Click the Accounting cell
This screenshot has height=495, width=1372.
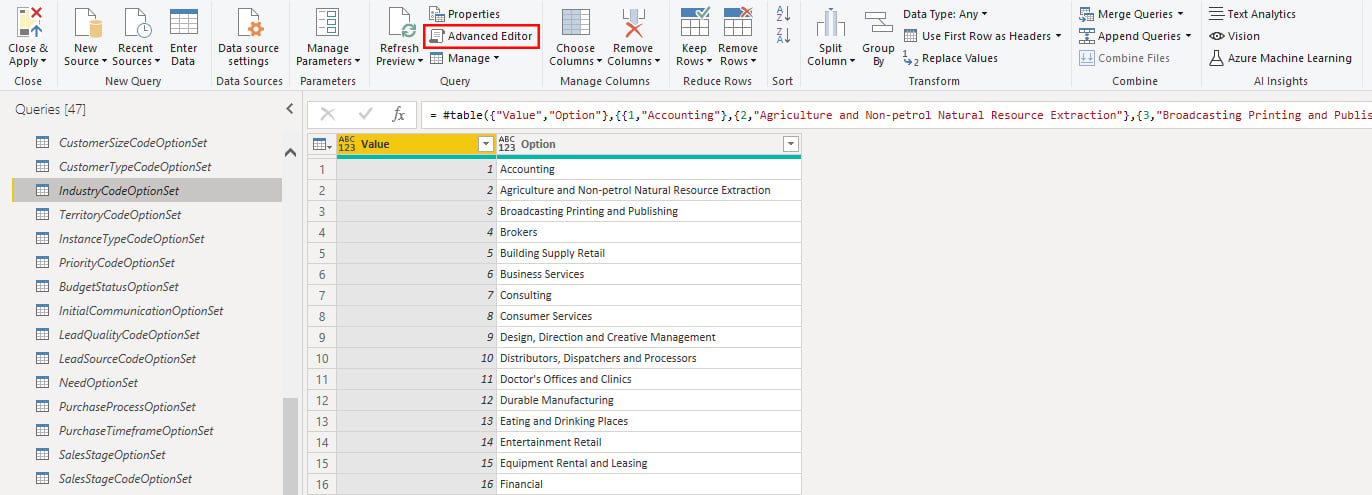coord(648,169)
